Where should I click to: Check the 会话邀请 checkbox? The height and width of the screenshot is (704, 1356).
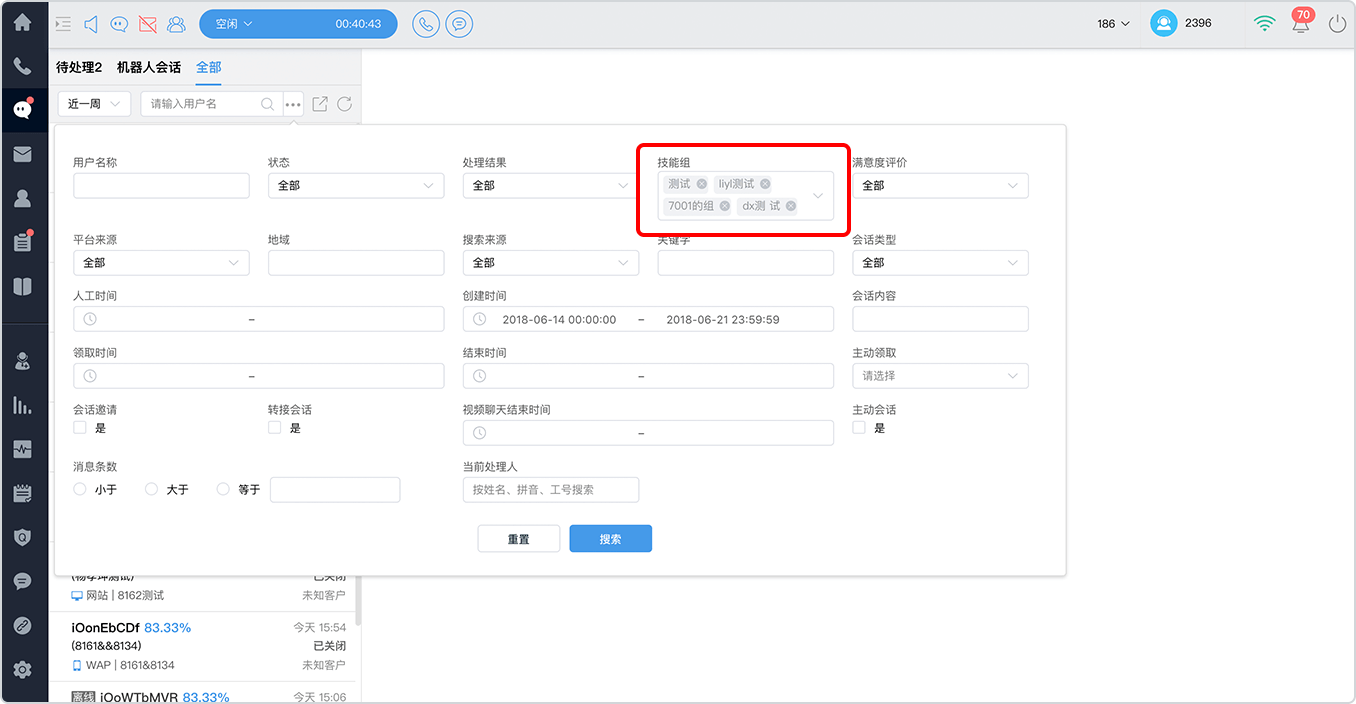[80, 428]
